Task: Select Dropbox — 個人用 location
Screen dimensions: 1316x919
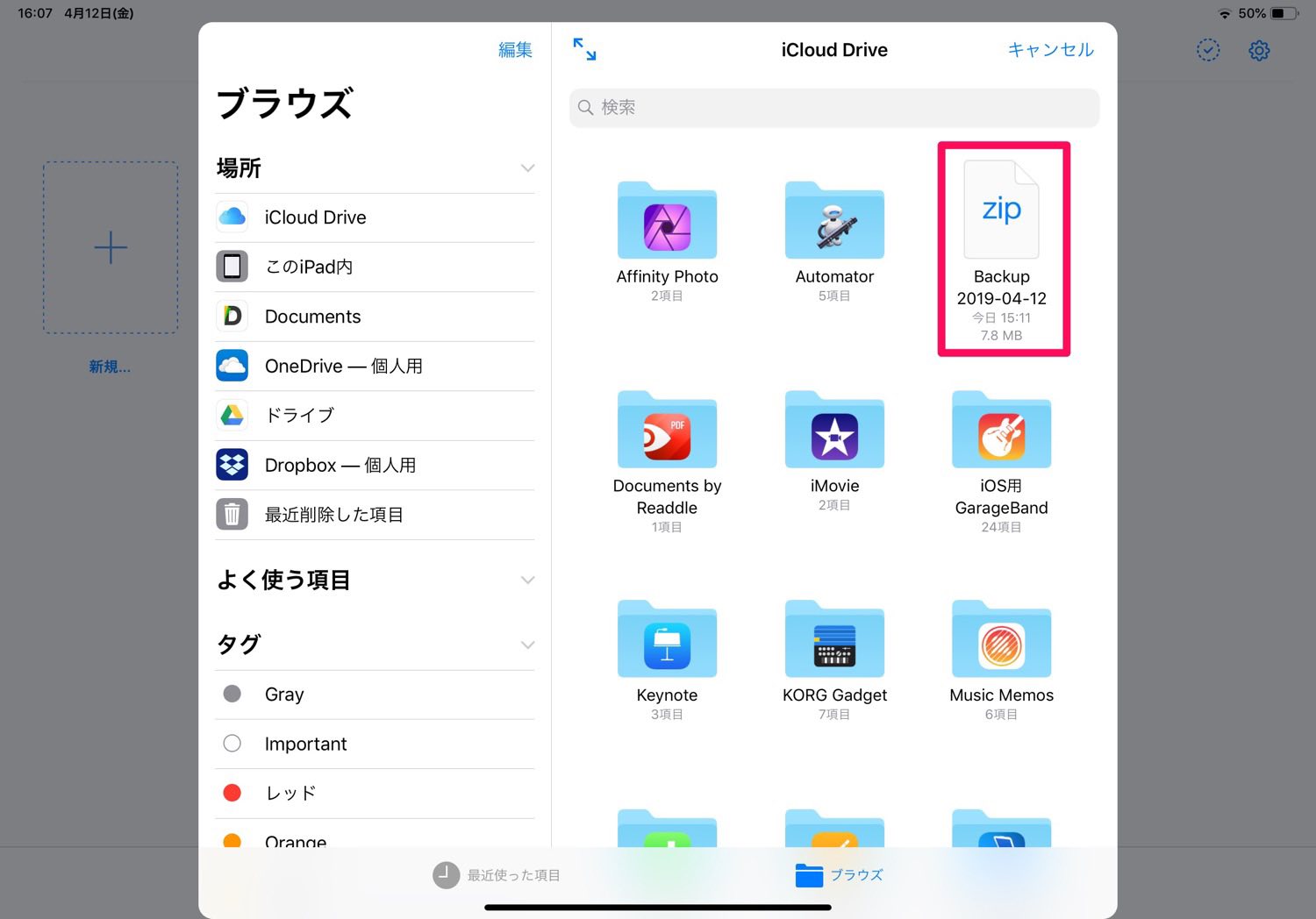Action: pos(375,465)
